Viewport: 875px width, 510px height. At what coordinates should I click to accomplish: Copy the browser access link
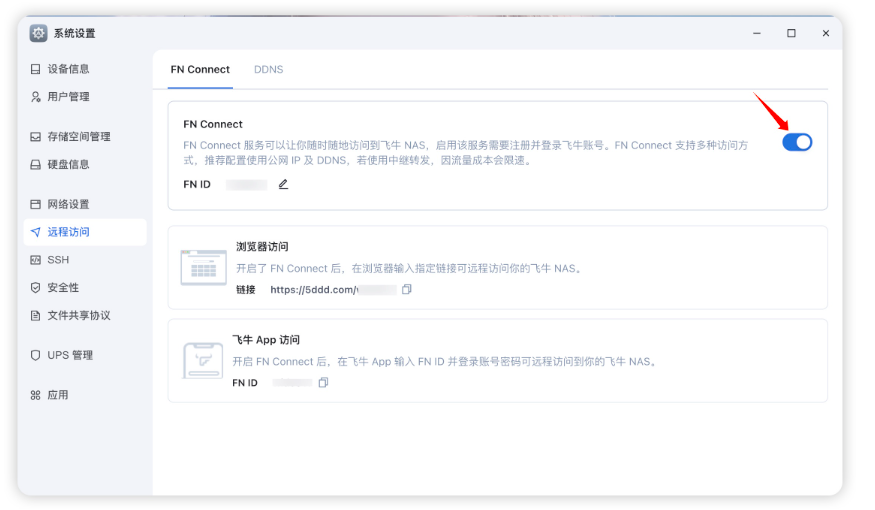(x=407, y=289)
